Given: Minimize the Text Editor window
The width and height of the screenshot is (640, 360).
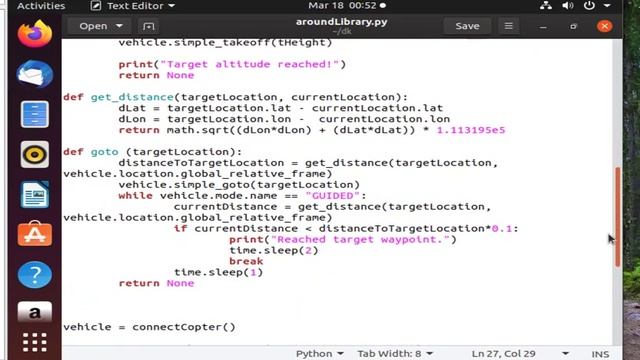Looking at the screenshot, I should point(543,27).
